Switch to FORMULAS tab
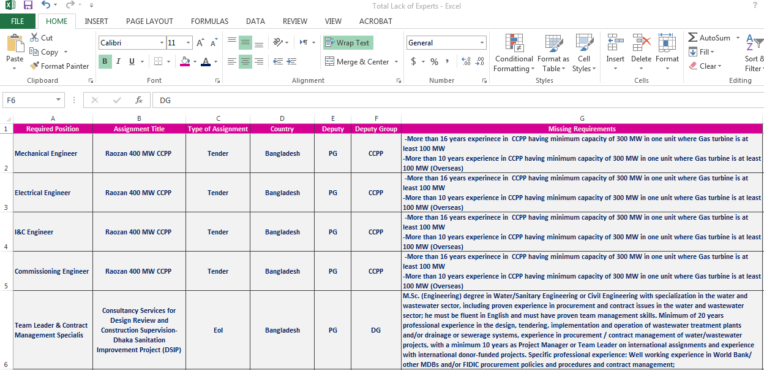This screenshot has width=764, height=370. pyautogui.click(x=210, y=21)
